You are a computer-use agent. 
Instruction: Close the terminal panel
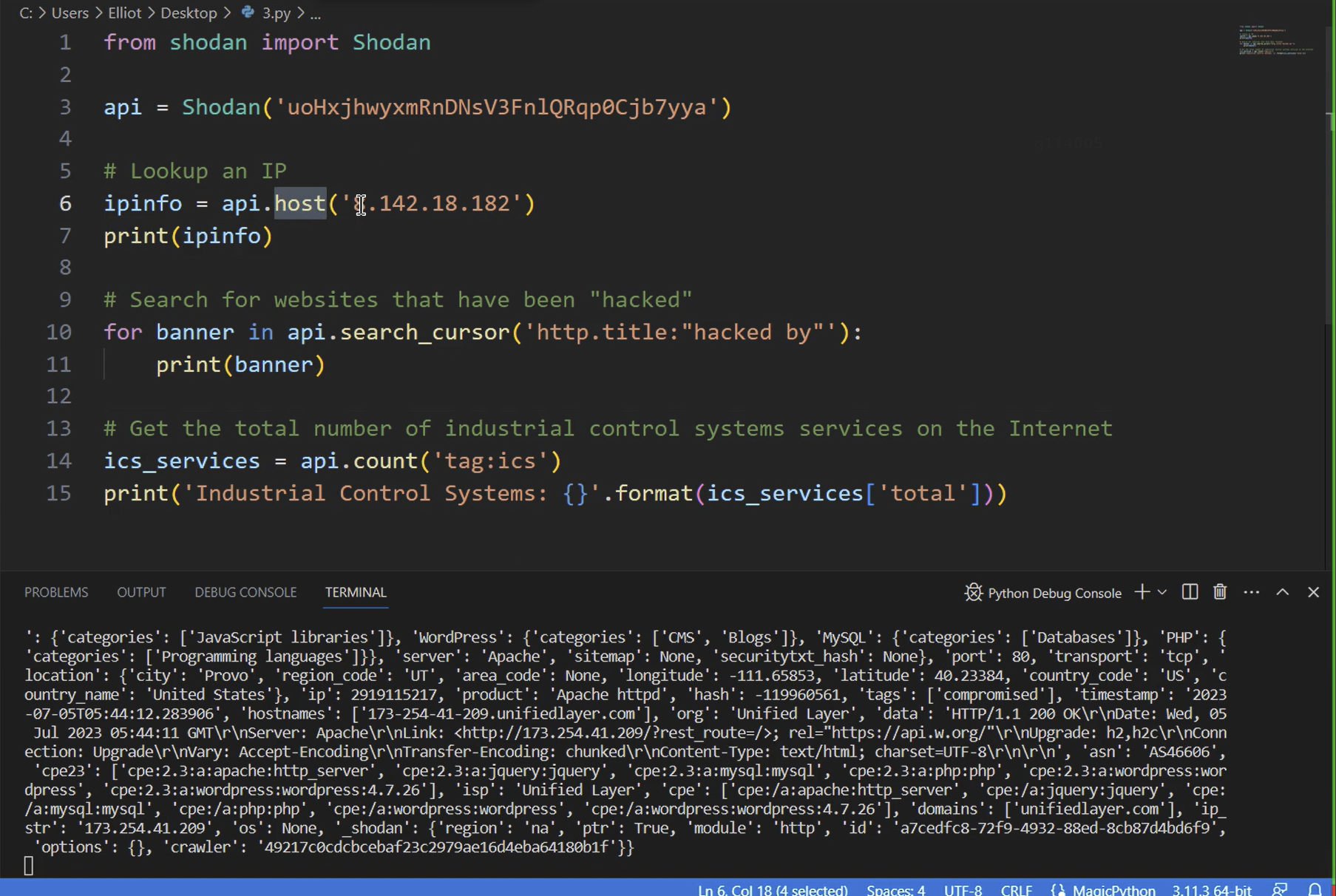point(1314,592)
